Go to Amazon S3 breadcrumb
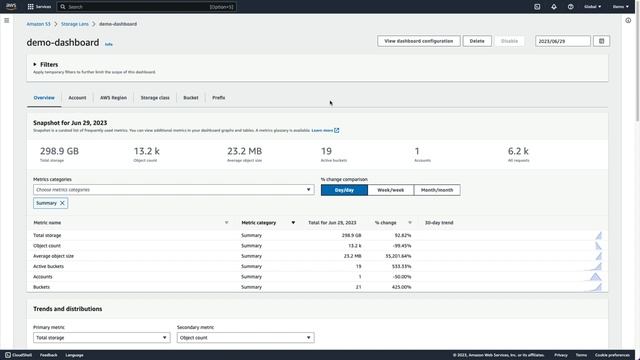This screenshot has width=640, height=360. tap(38, 24)
